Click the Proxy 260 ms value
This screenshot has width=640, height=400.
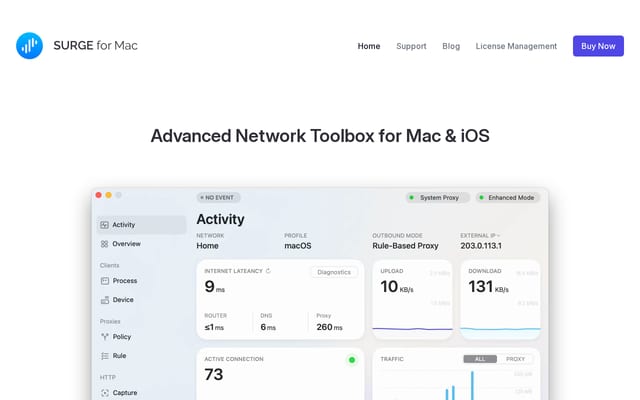329,327
